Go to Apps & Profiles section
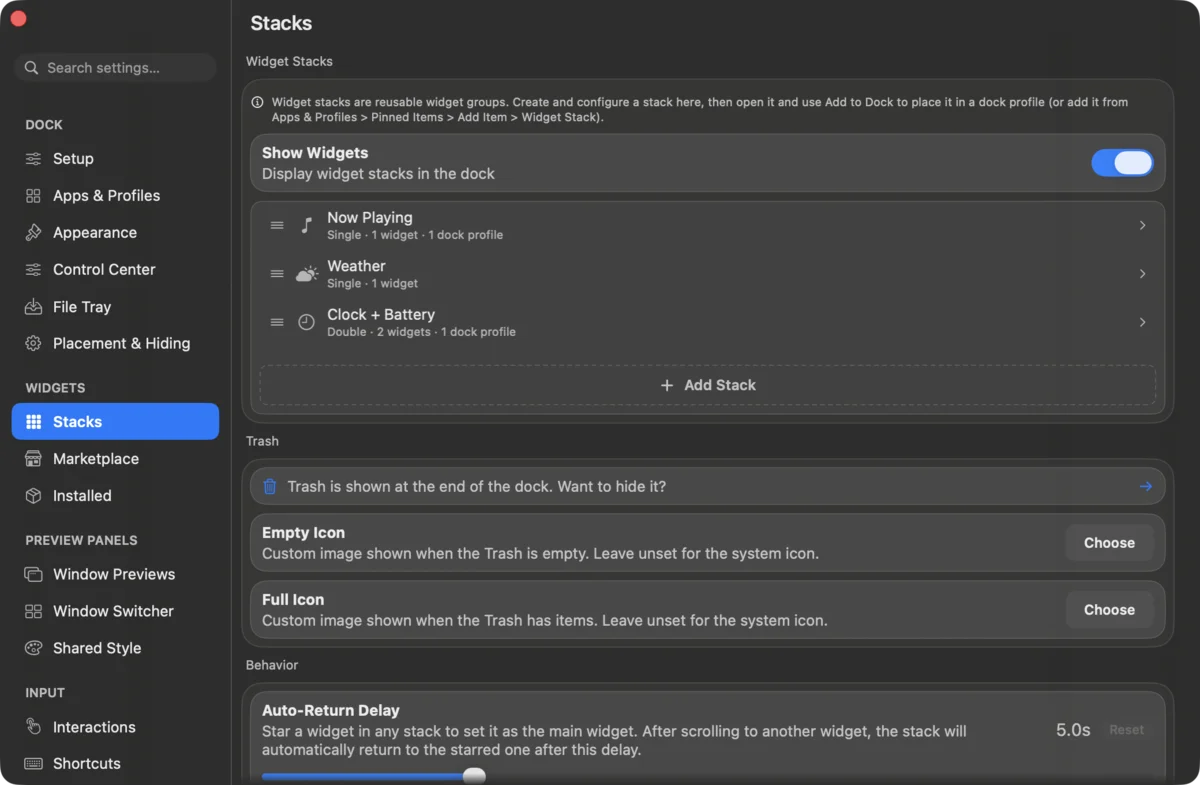The height and width of the screenshot is (785, 1200). [115, 196]
